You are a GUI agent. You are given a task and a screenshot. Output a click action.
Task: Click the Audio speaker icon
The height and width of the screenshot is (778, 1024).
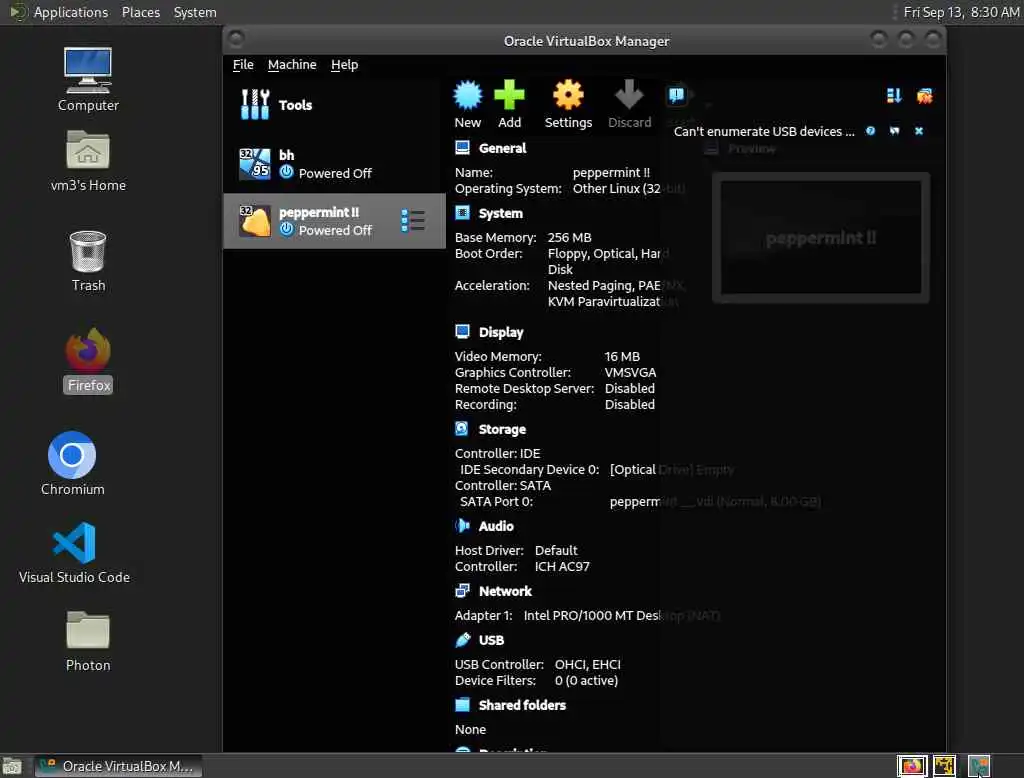click(462, 526)
